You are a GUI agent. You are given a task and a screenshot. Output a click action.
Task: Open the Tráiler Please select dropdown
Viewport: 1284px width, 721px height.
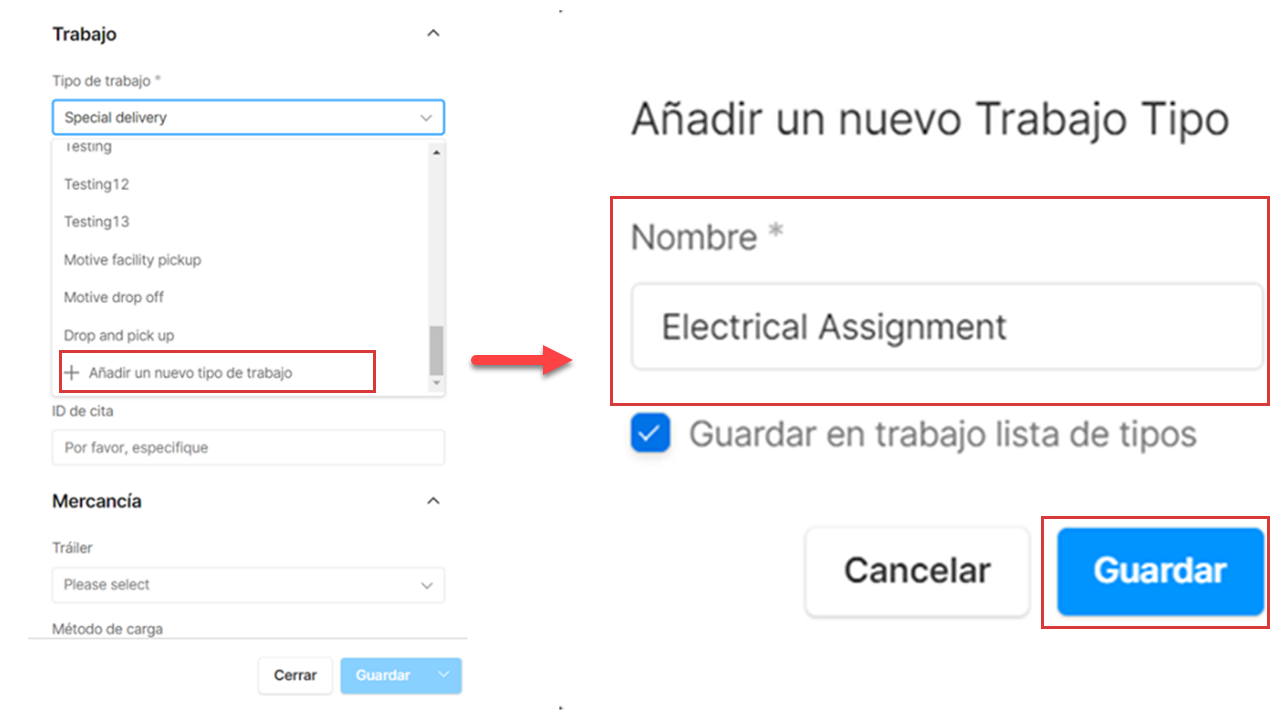point(248,585)
